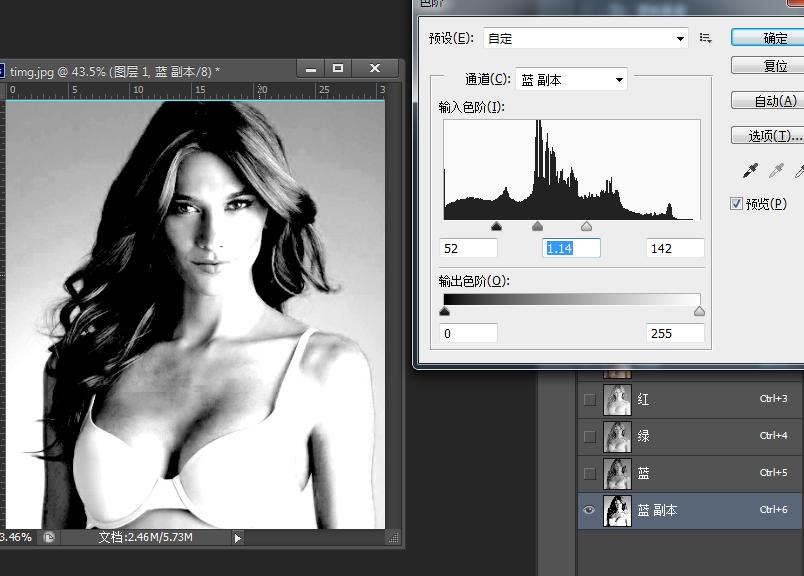This screenshot has width=804, height=576.
Task: Hide the 蓝 副本 channel eye toggle
Action: (588, 510)
